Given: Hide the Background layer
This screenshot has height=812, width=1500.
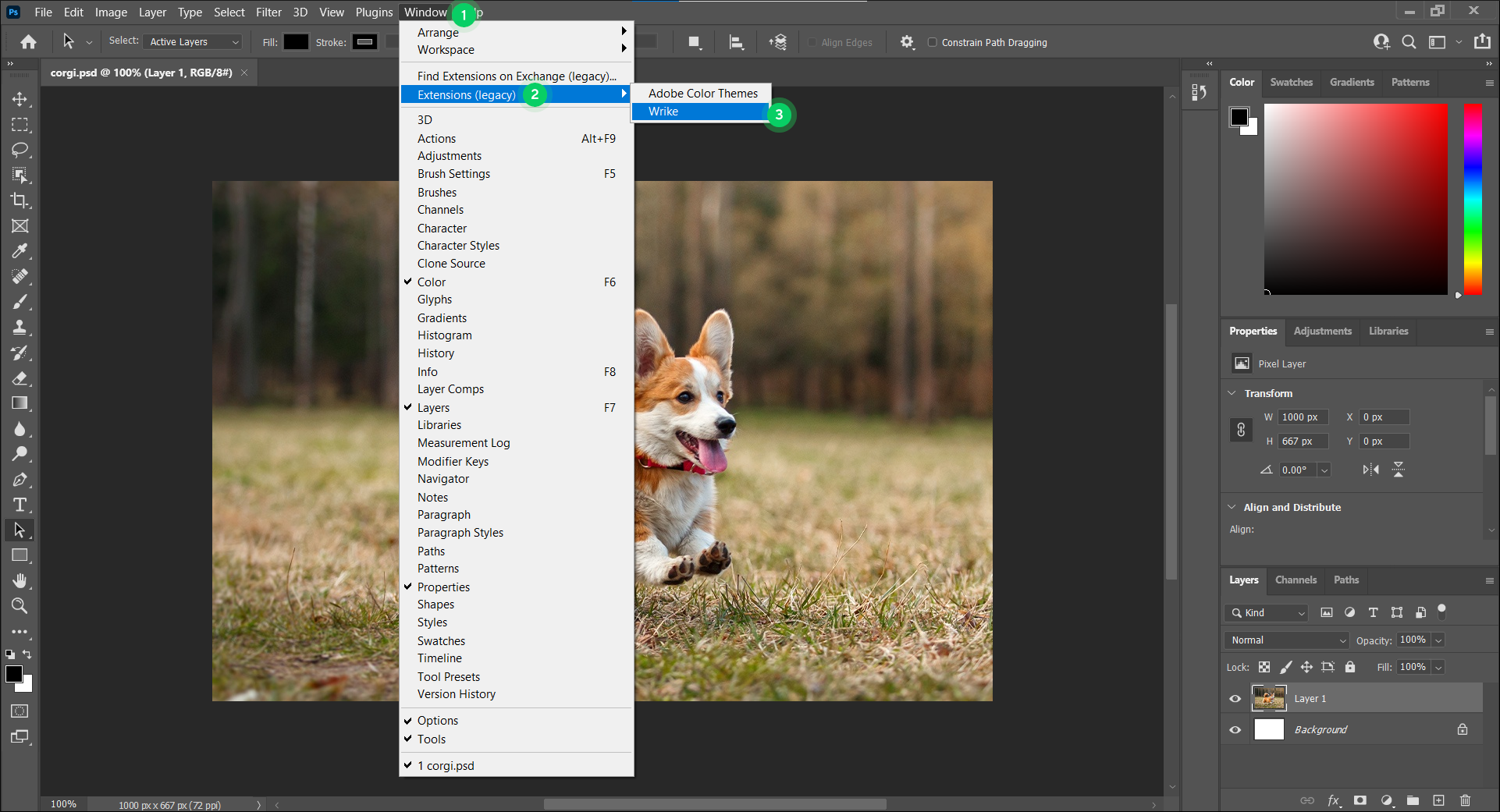Looking at the screenshot, I should tap(1235, 730).
